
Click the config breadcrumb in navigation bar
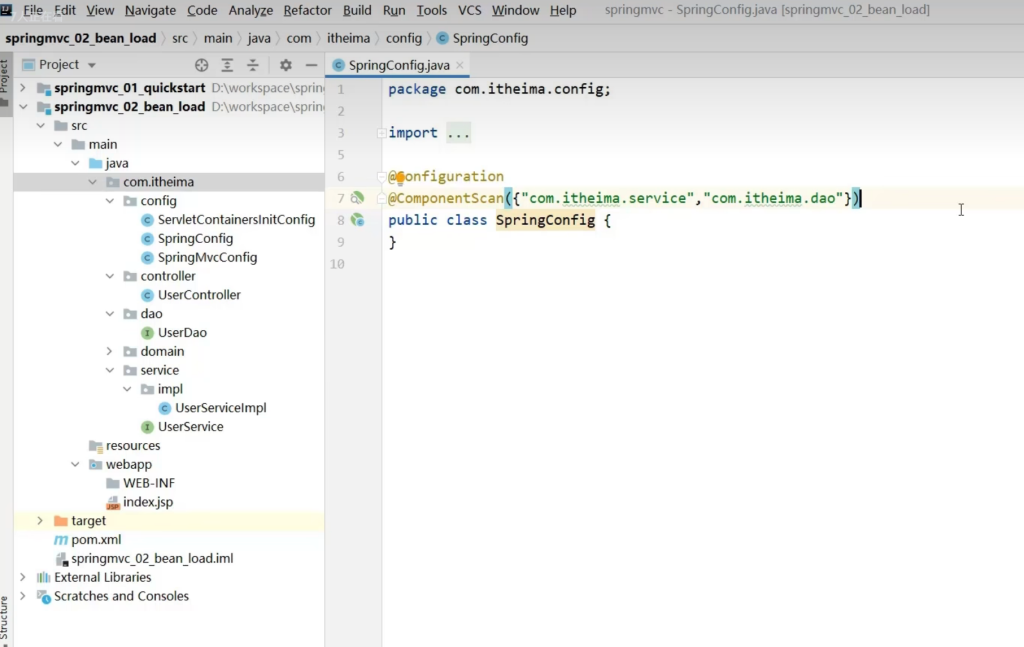[404, 38]
